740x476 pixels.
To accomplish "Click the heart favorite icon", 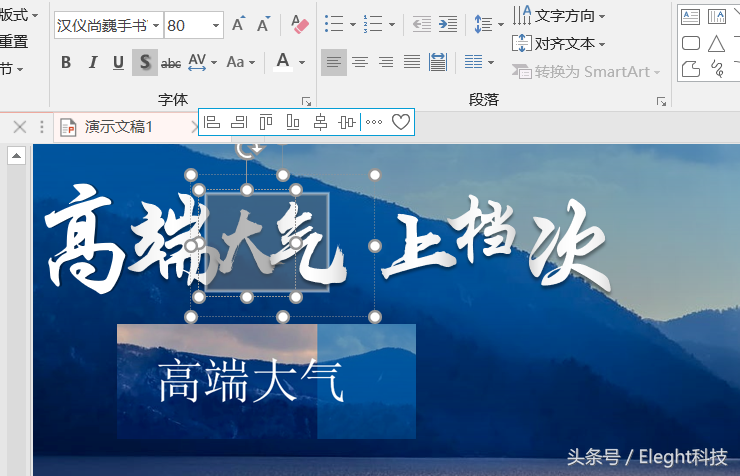I will click(x=401, y=122).
